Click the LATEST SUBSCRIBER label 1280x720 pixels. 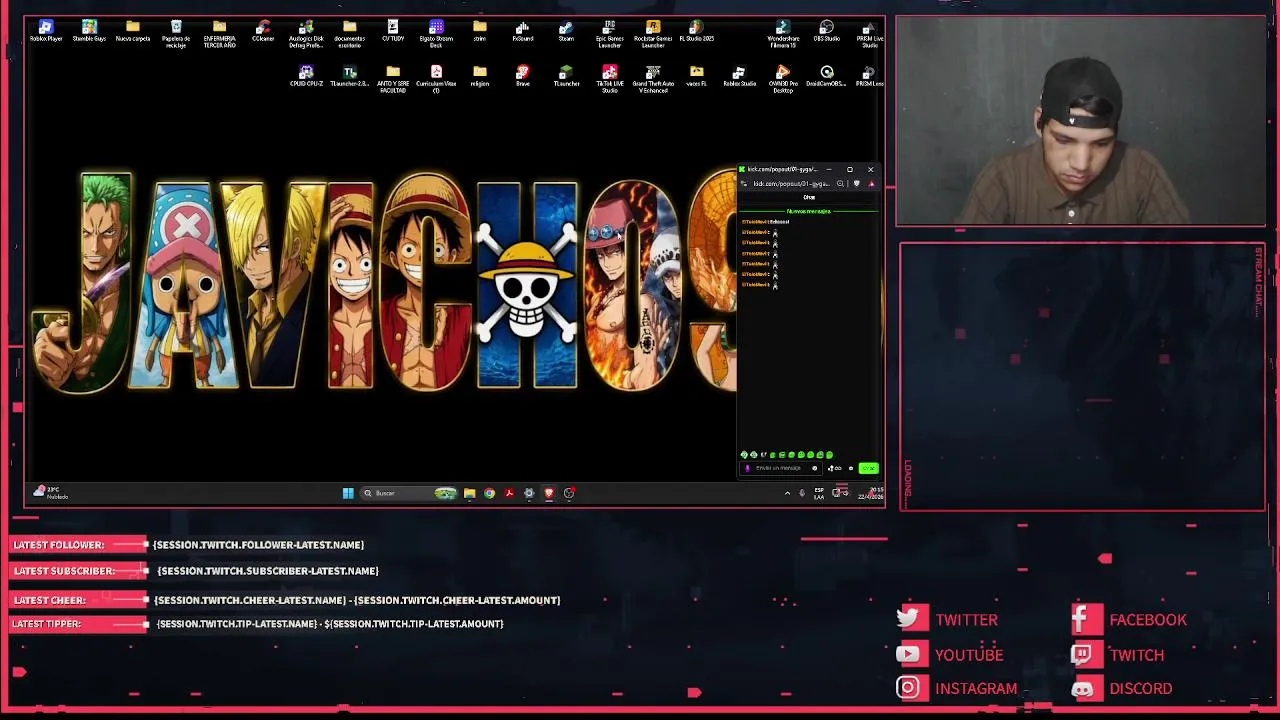65,571
